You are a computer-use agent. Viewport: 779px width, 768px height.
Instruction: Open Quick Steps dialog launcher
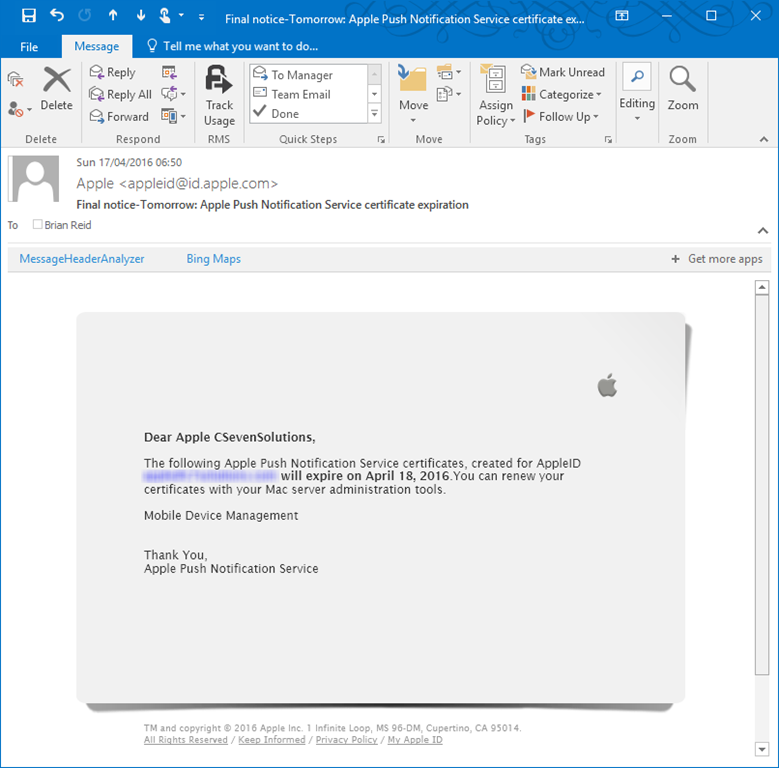coord(381,140)
